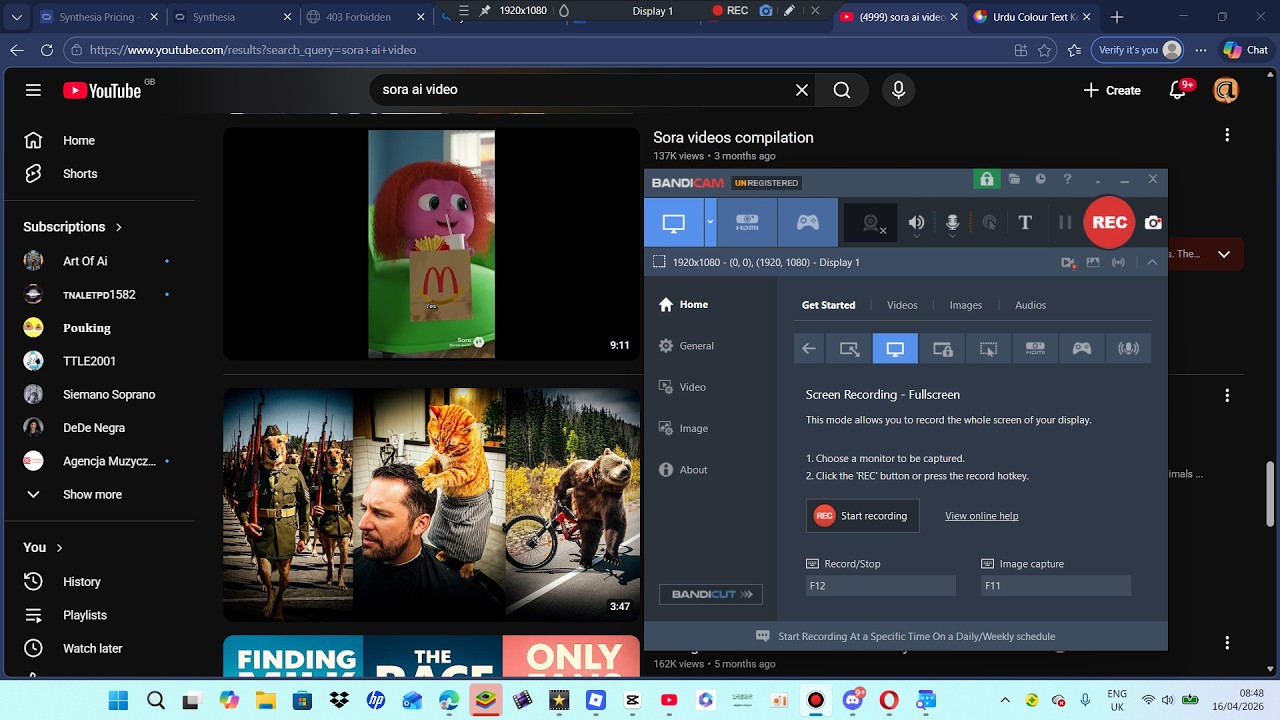Toggle mouse click effect in Bandicam toolbar
Image resolution: width=1280 pixels, height=720 pixels.
(989, 223)
